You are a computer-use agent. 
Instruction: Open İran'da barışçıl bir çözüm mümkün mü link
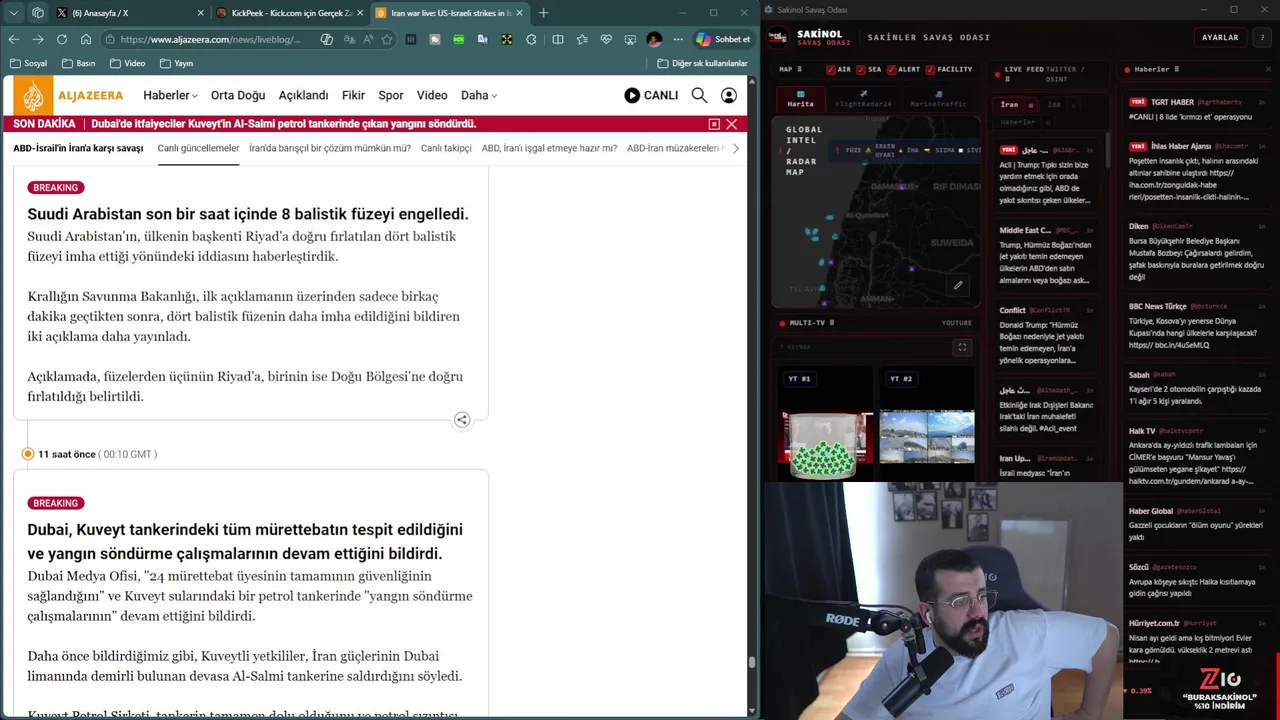[330, 148]
